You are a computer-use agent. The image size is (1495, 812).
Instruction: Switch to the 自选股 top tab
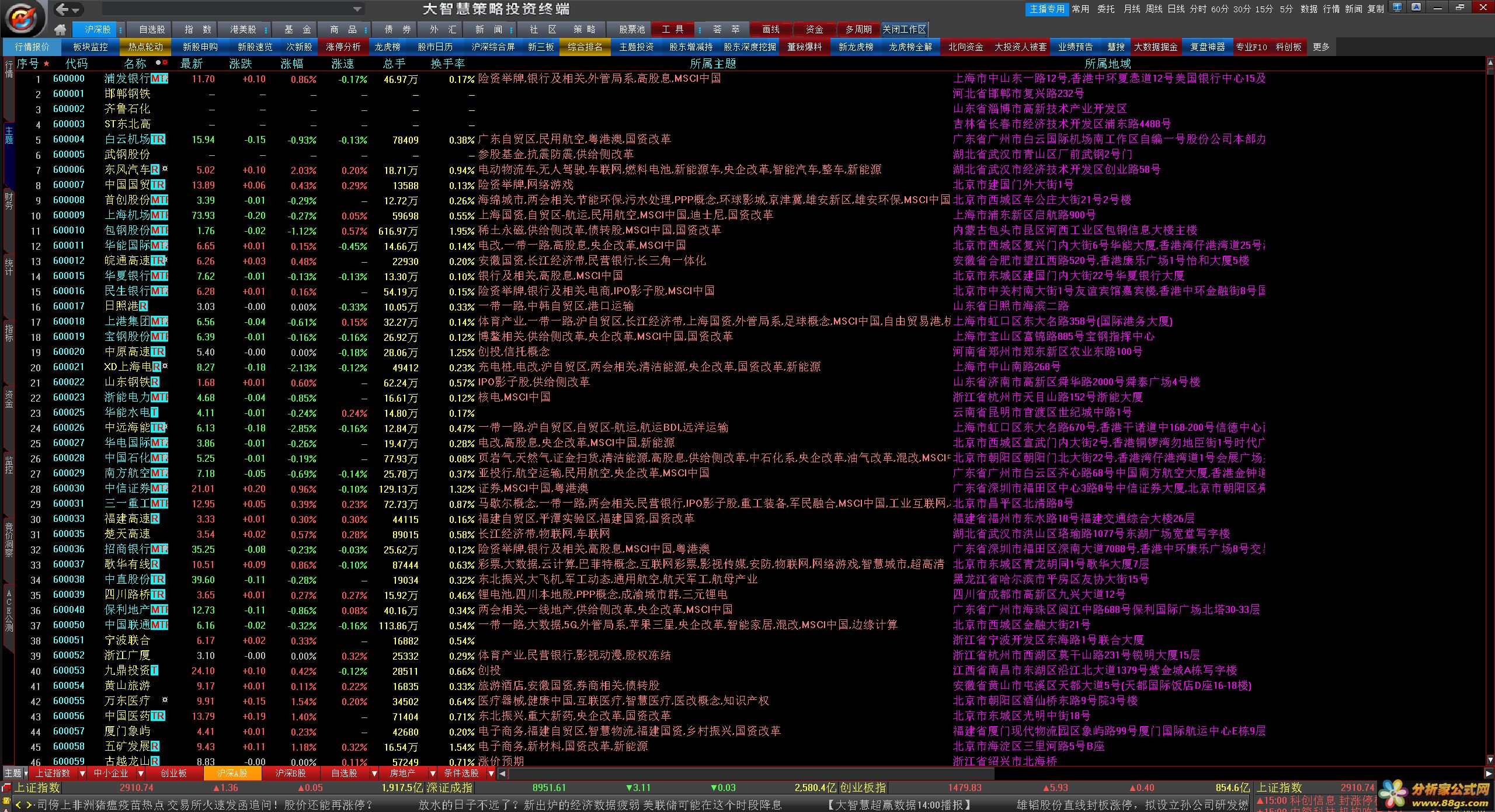(x=152, y=29)
